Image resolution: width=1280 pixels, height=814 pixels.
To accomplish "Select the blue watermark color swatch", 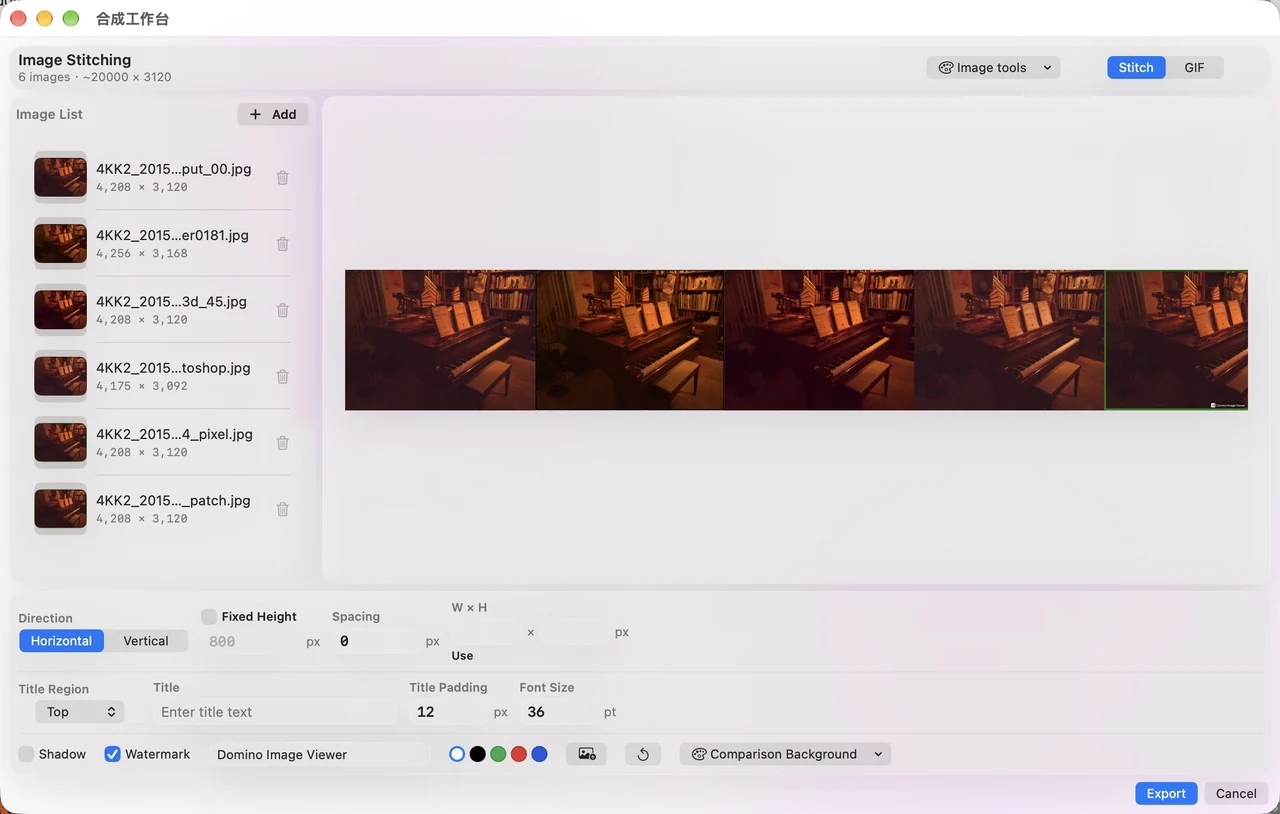I will (x=540, y=754).
